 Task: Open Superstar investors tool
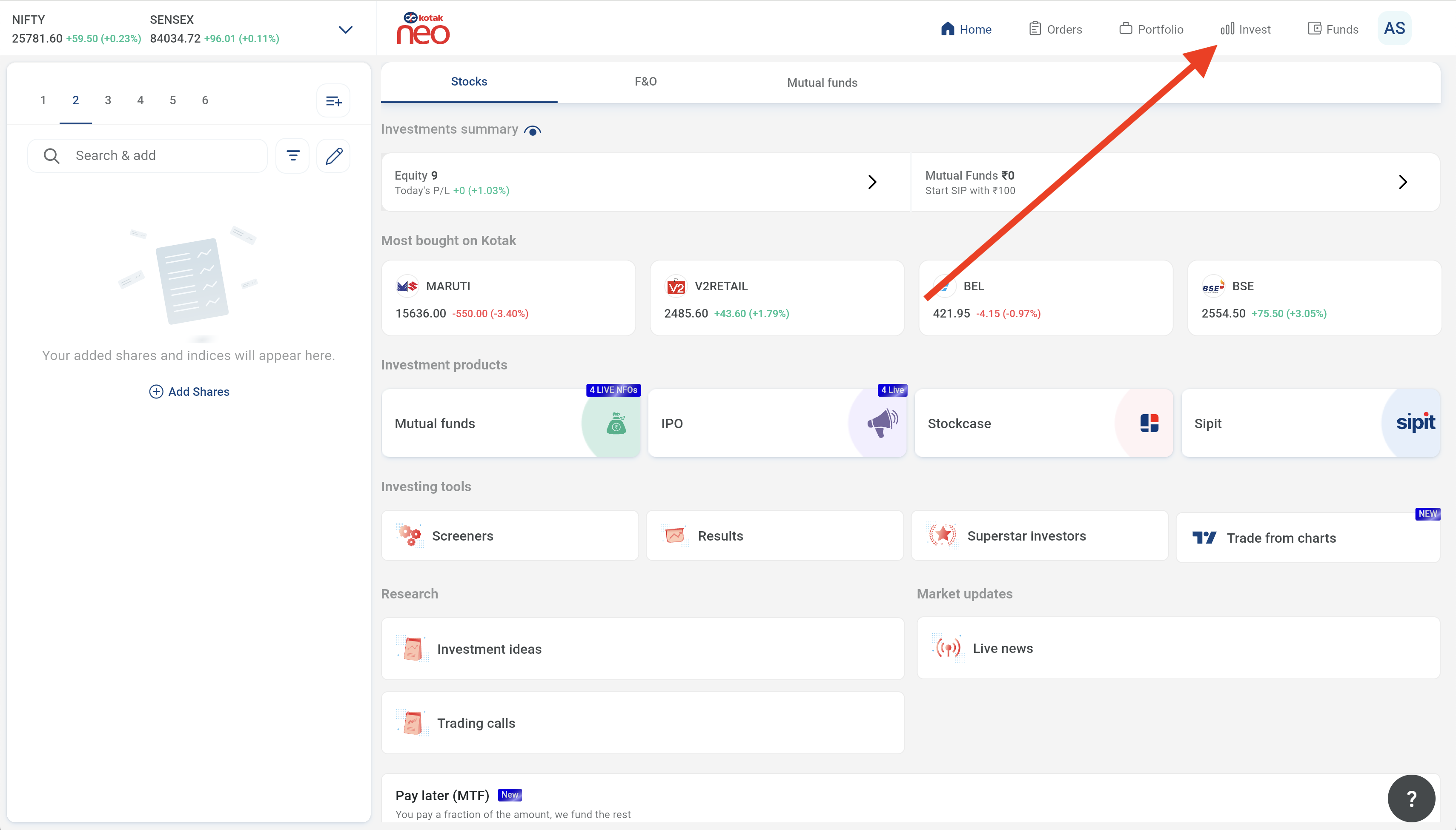(1039, 535)
